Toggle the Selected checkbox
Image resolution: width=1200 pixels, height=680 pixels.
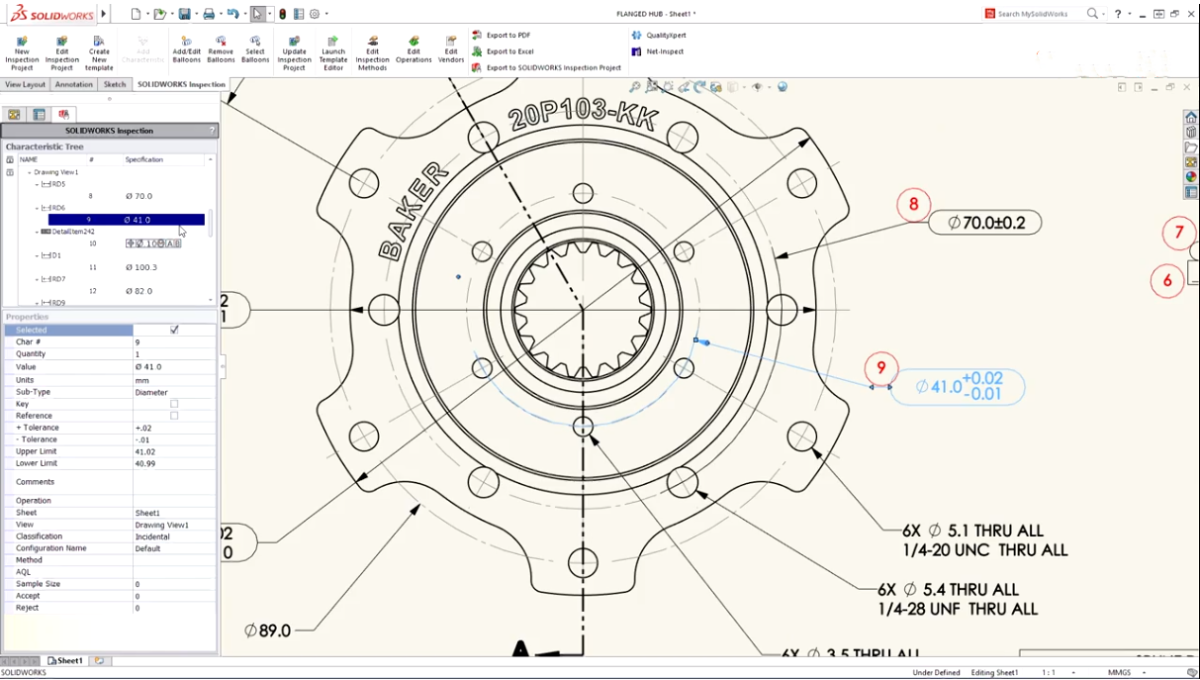click(x=174, y=330)
